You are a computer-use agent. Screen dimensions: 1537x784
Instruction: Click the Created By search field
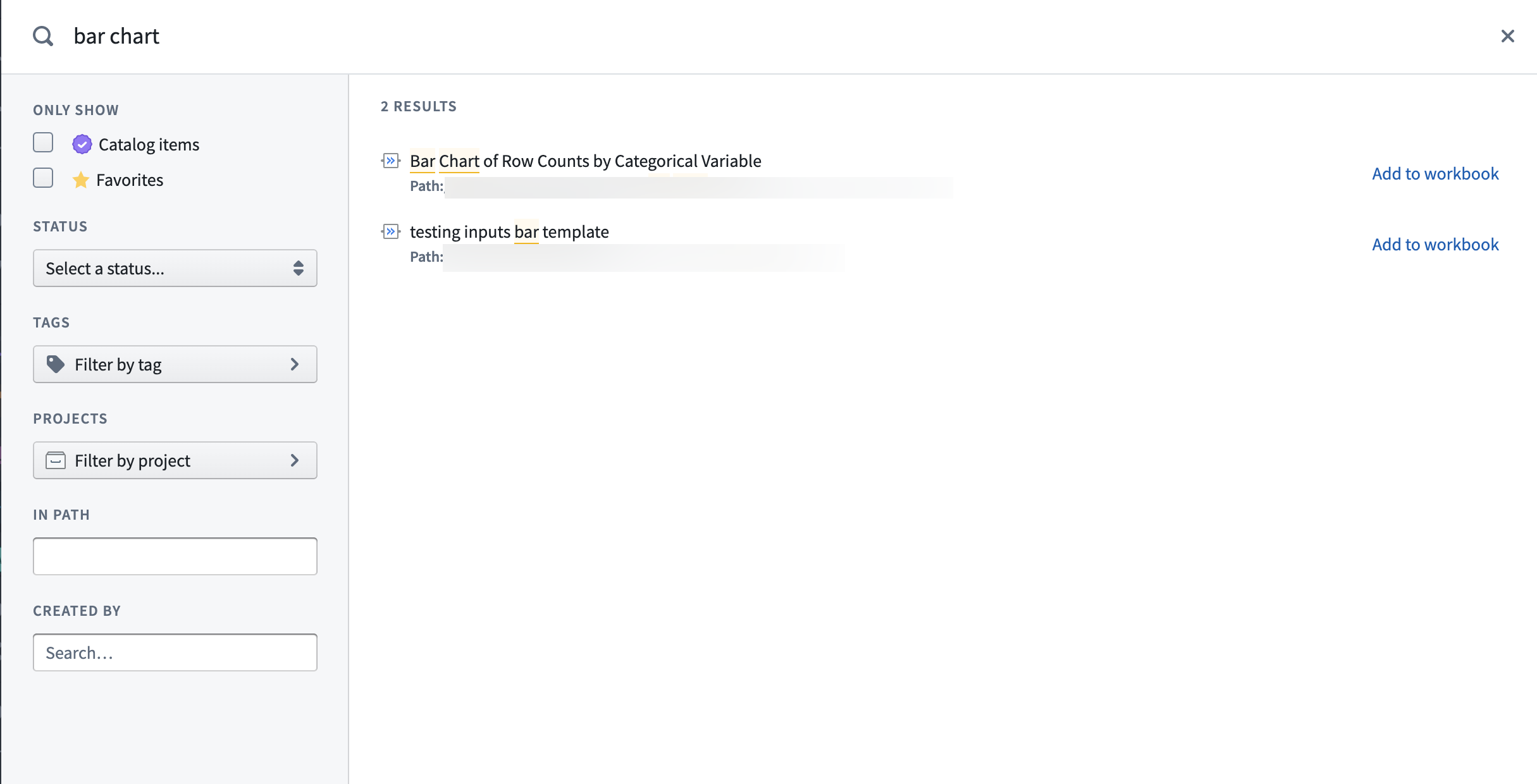[175, 652]
